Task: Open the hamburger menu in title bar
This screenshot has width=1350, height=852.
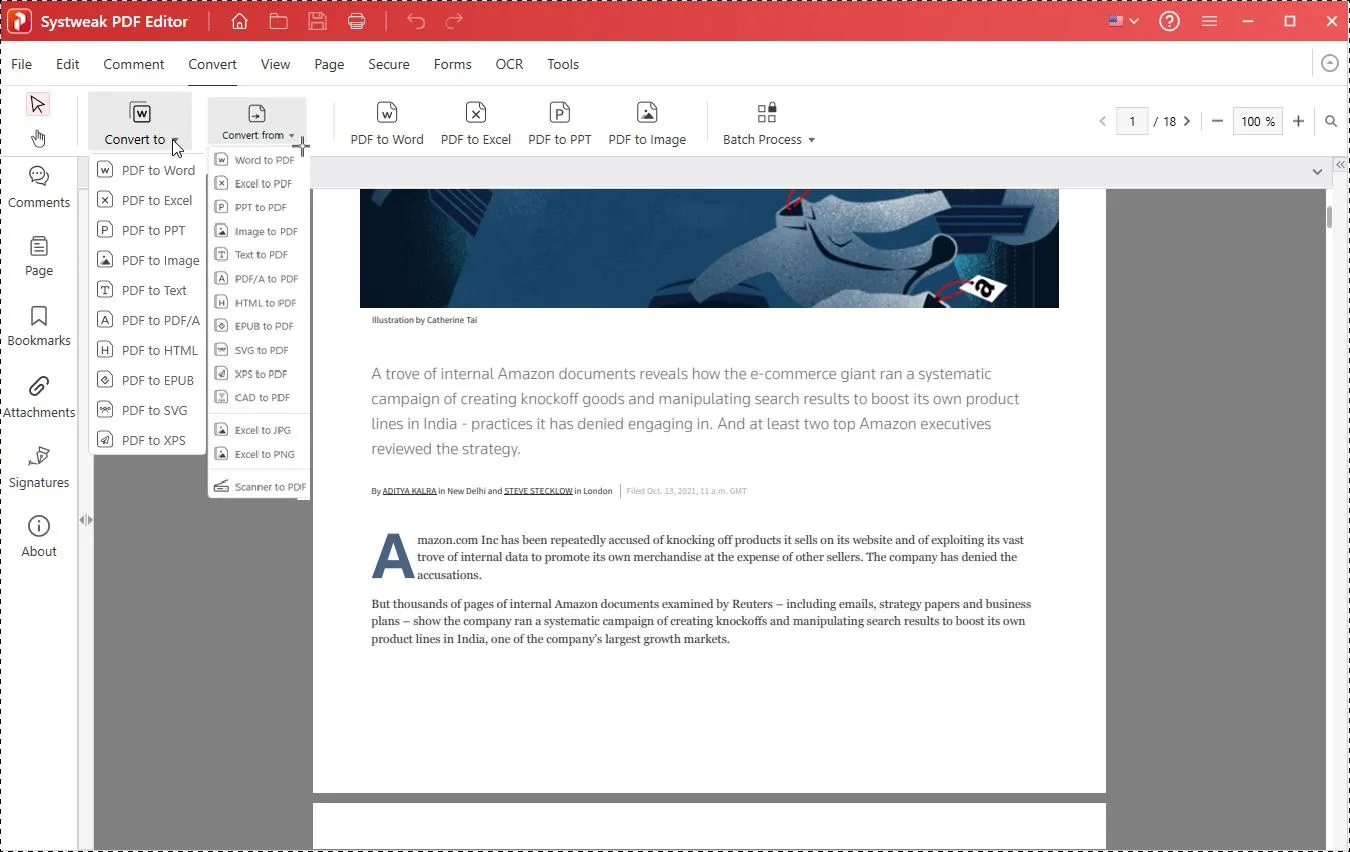Action: (x=1209, y=21)
